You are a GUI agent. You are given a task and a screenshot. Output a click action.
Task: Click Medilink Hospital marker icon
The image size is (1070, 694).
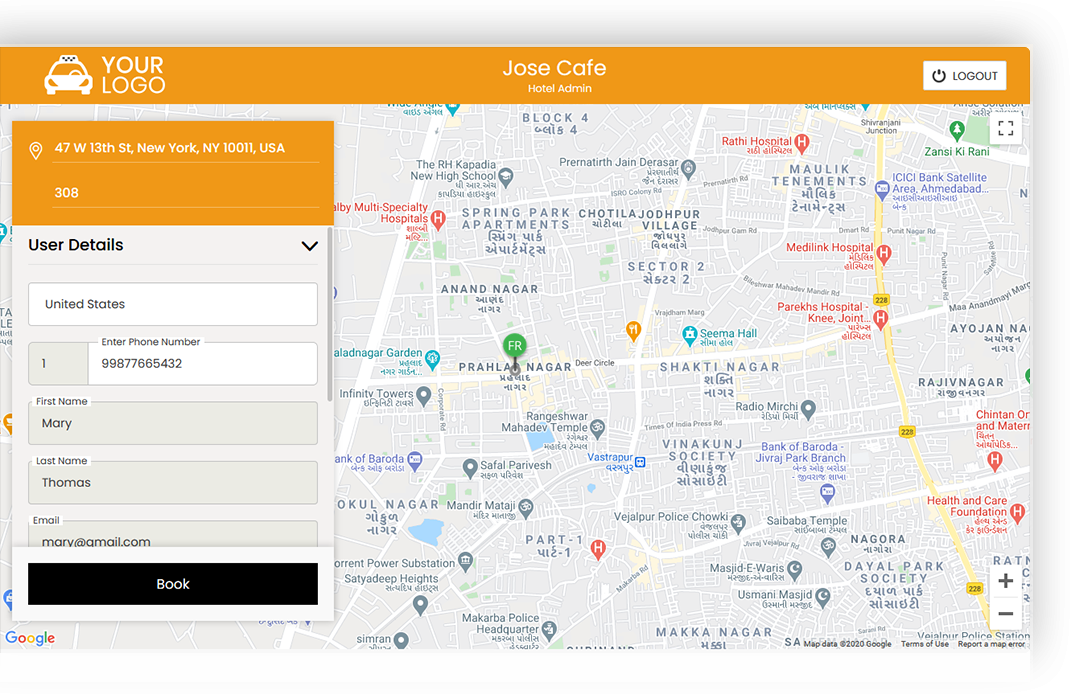point(884,254)
